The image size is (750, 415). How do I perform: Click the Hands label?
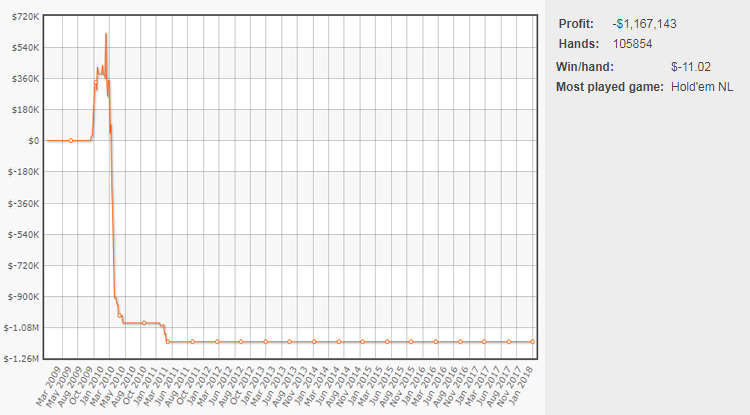tap(578, 43)
